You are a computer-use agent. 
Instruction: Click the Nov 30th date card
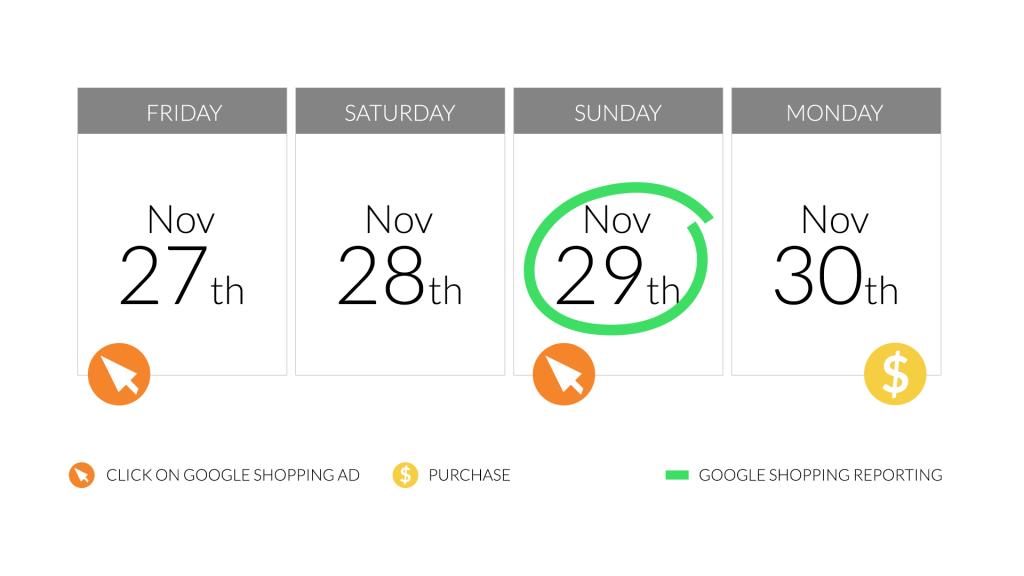[x=836, y=255]
